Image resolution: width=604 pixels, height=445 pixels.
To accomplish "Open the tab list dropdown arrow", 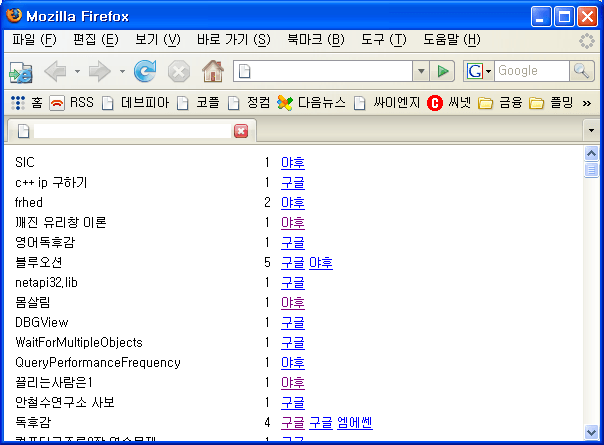I will (591, 131).
